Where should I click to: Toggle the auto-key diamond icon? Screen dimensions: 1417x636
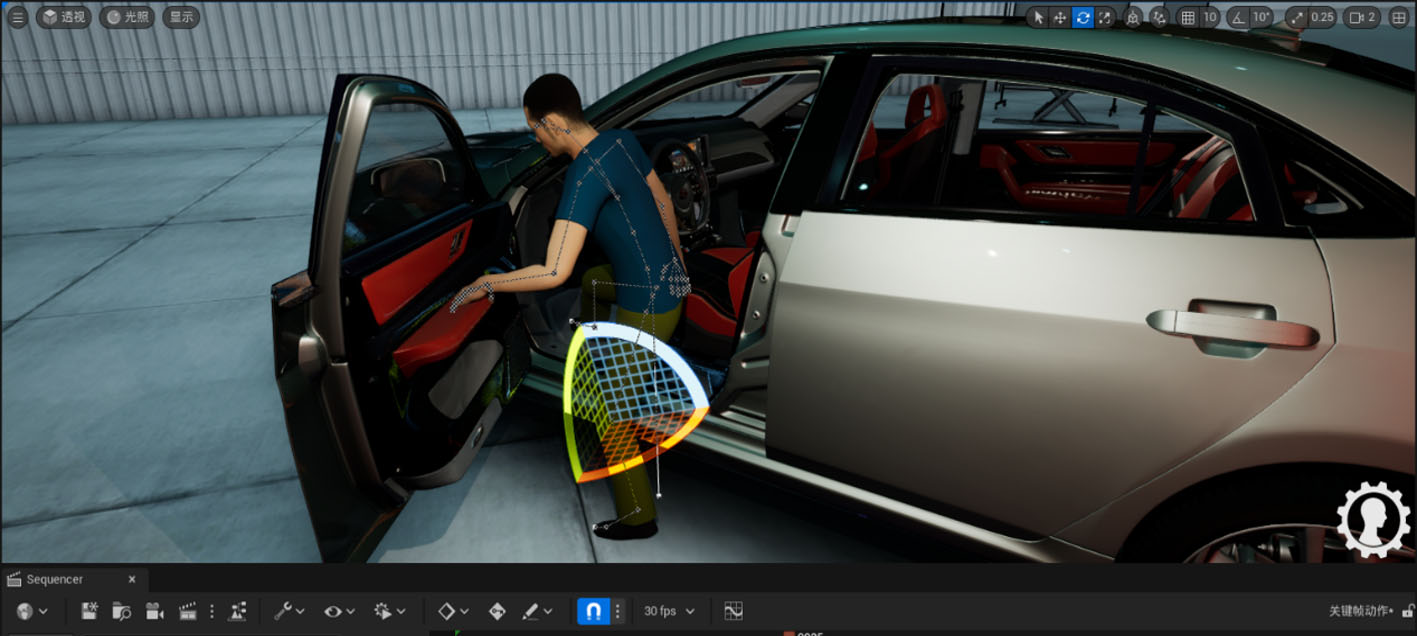[x=497, y=611]
